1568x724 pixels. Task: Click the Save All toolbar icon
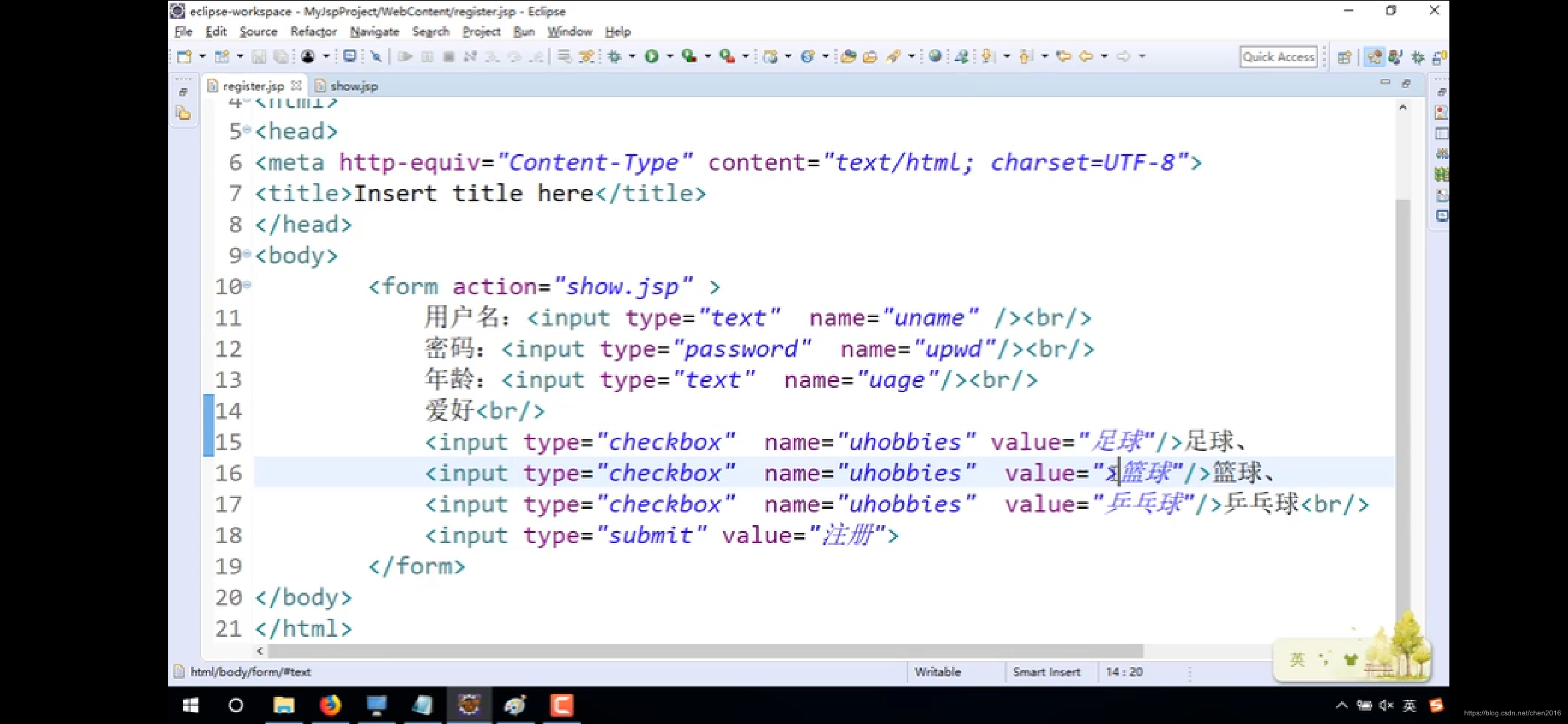(x=281, y=57)
